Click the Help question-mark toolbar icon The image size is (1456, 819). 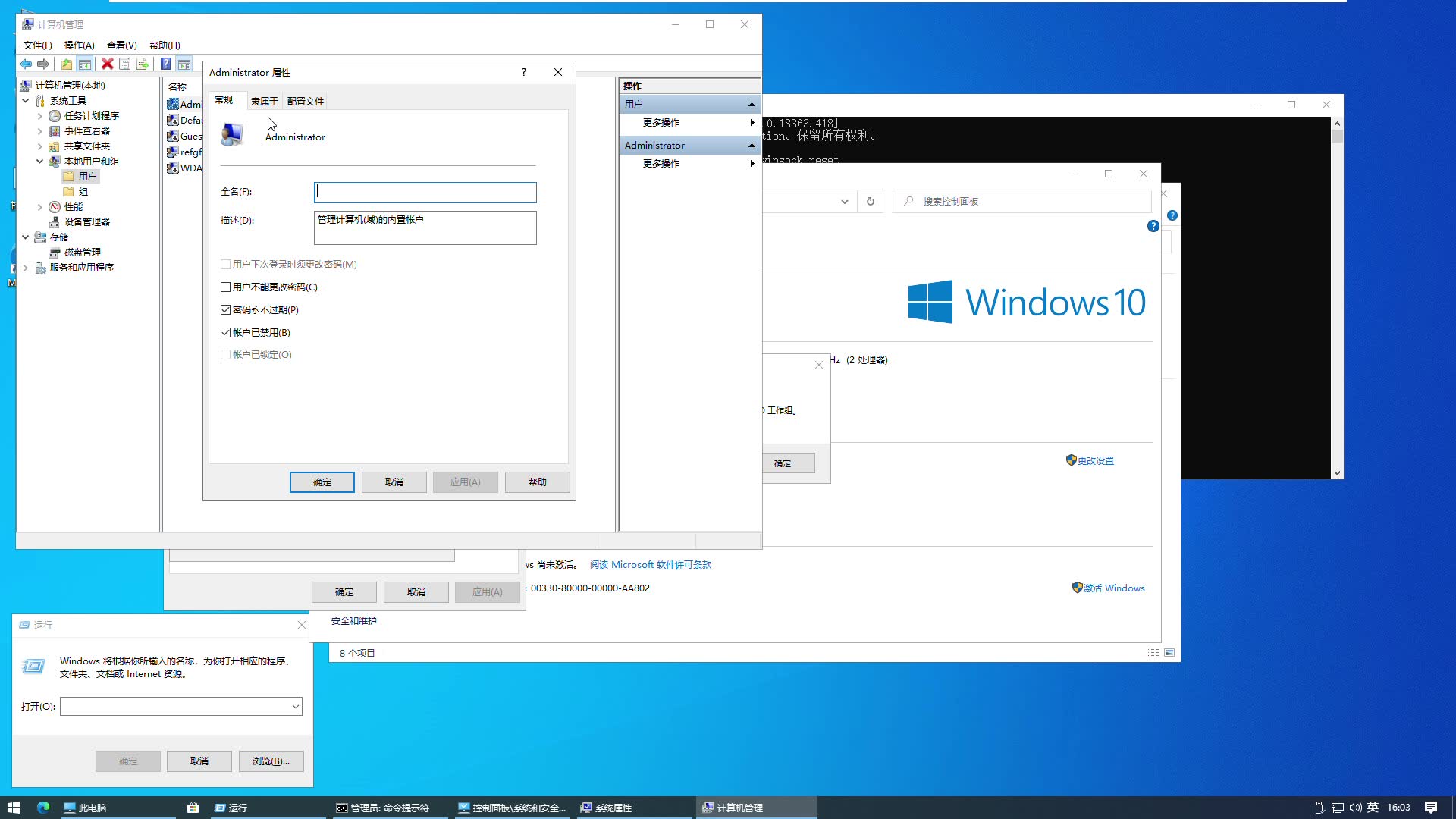[166, 64]
